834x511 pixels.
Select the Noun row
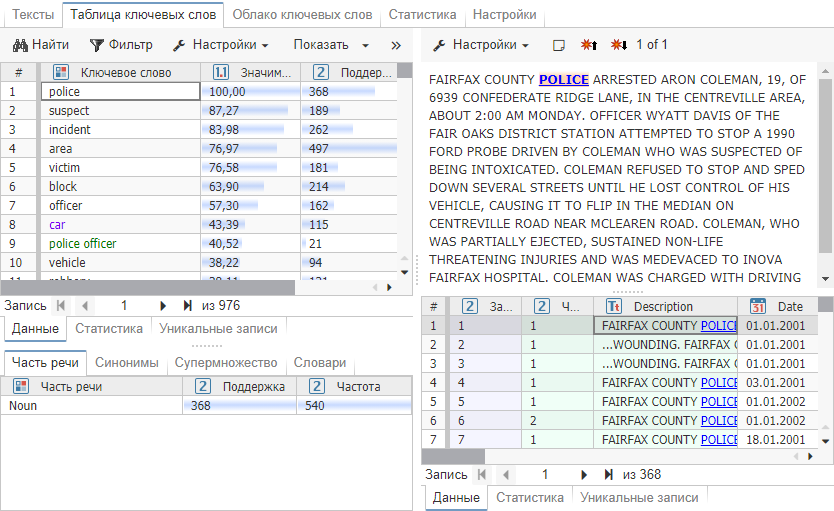pyautogui.click(x=206, y=406)
